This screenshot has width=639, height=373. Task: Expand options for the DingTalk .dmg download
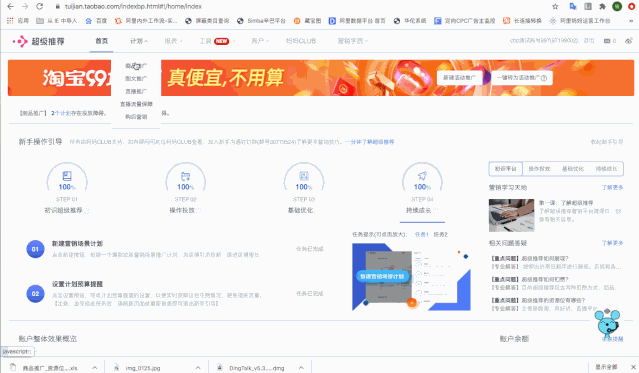point(301,368)
